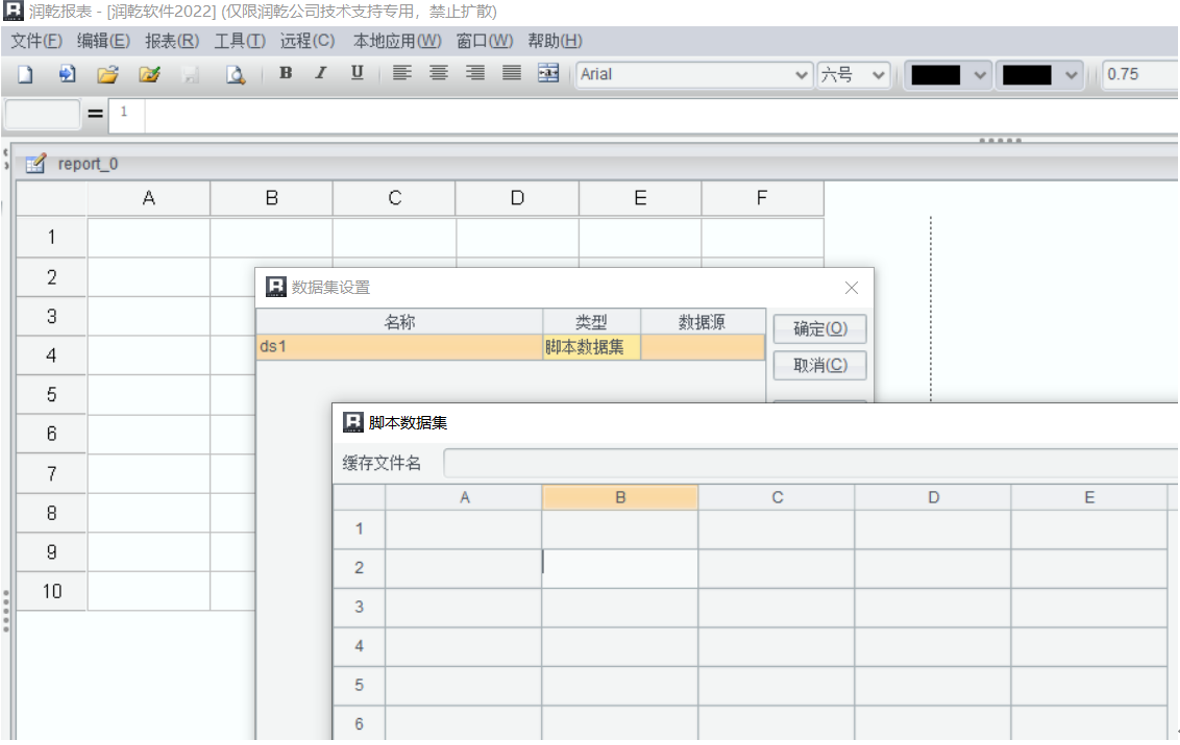Center align cell text
Viewport: 1180px width, 745px height.
point(439,73)
